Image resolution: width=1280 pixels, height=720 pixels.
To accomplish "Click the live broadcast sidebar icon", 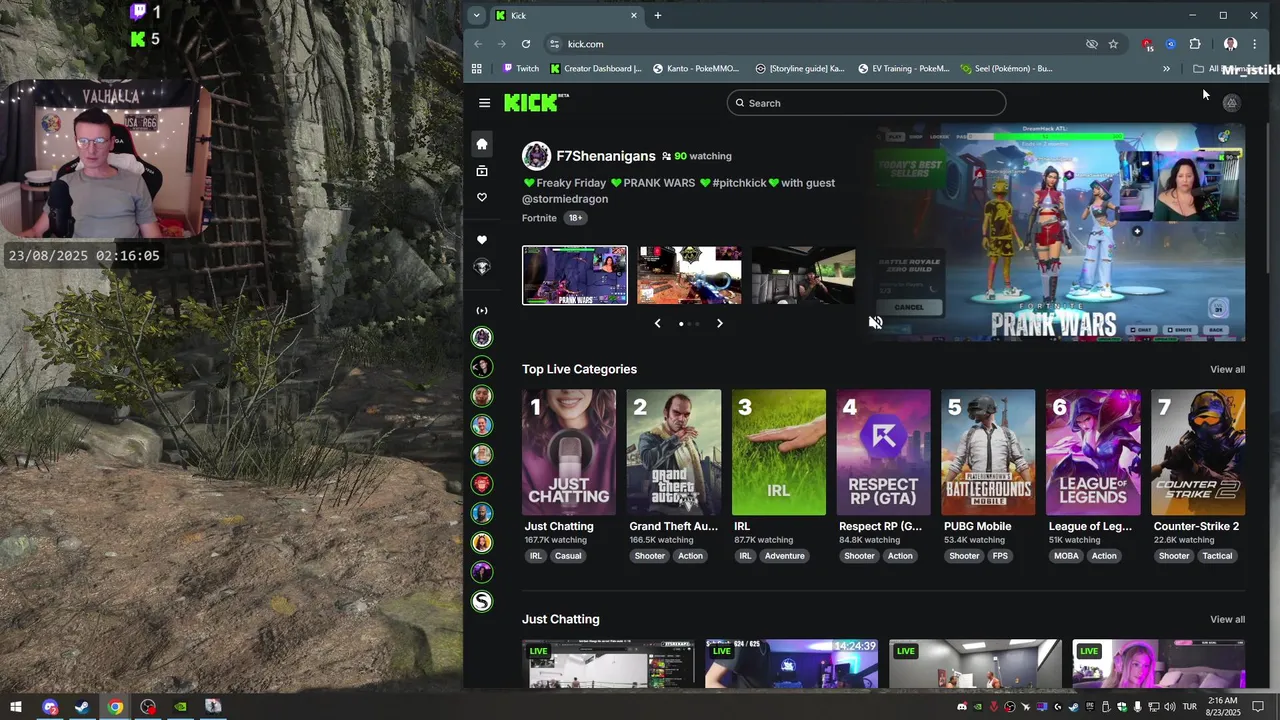I will 482,311.
